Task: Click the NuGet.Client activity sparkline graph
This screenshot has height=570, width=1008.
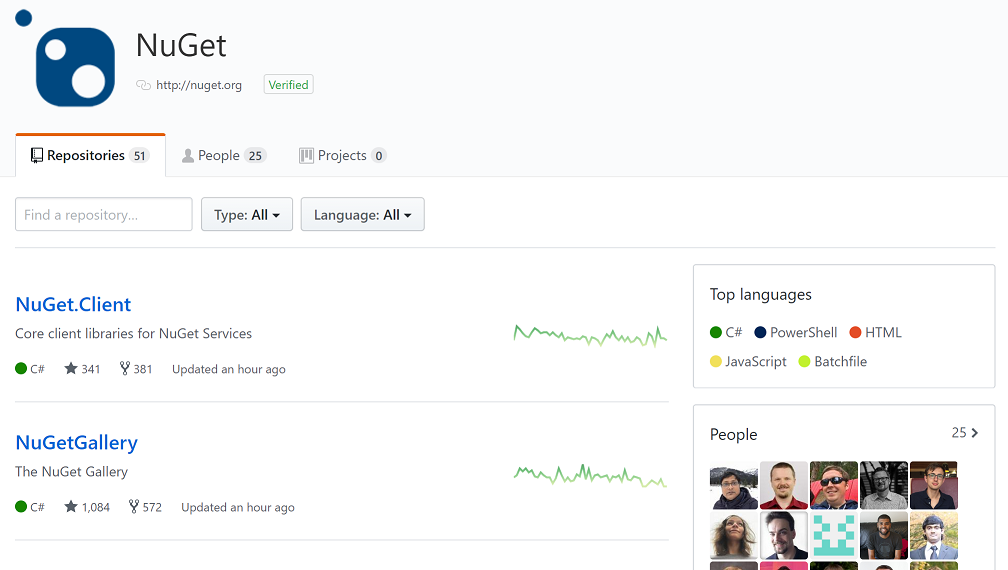Action: tap(590, 335)
